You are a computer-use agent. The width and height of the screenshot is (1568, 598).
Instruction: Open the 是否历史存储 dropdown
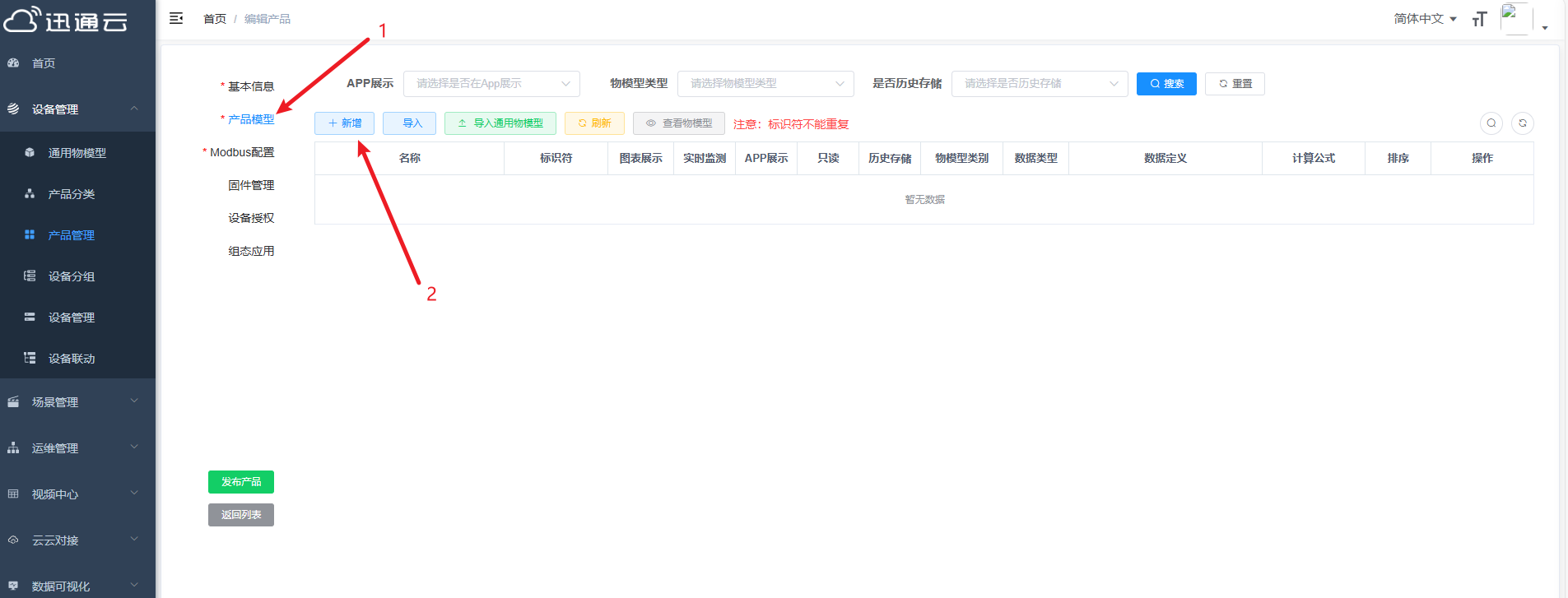point(1039,84)
